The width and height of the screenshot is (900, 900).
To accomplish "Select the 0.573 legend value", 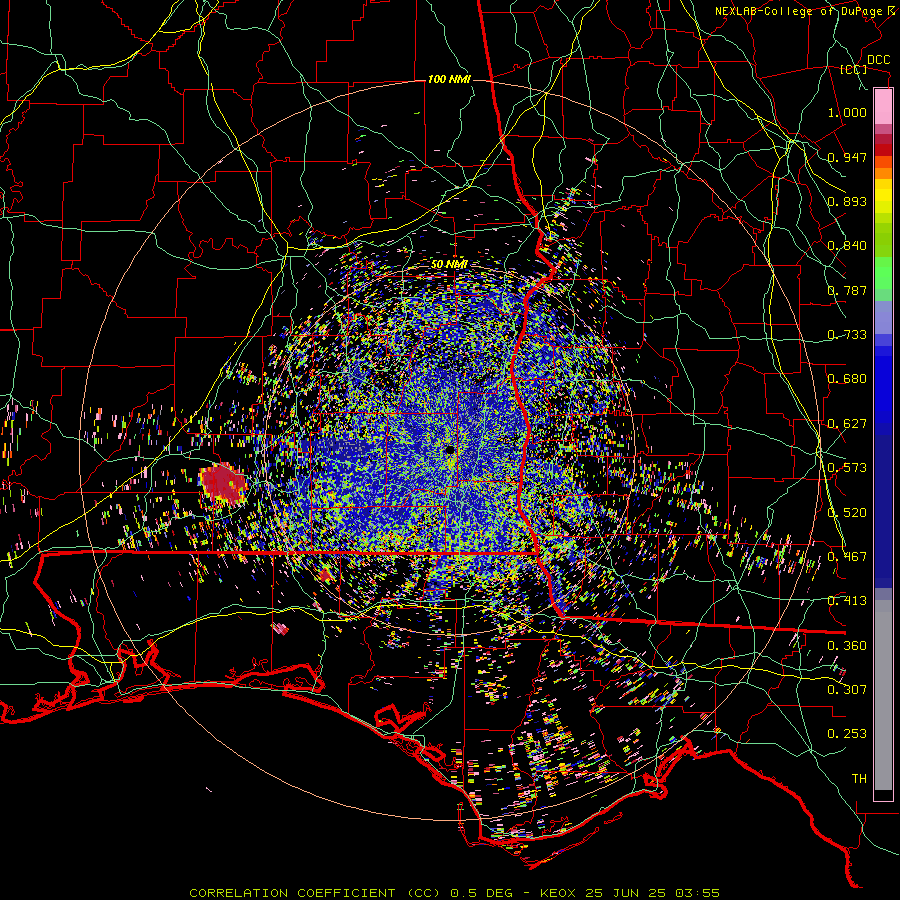I will 847,468.
